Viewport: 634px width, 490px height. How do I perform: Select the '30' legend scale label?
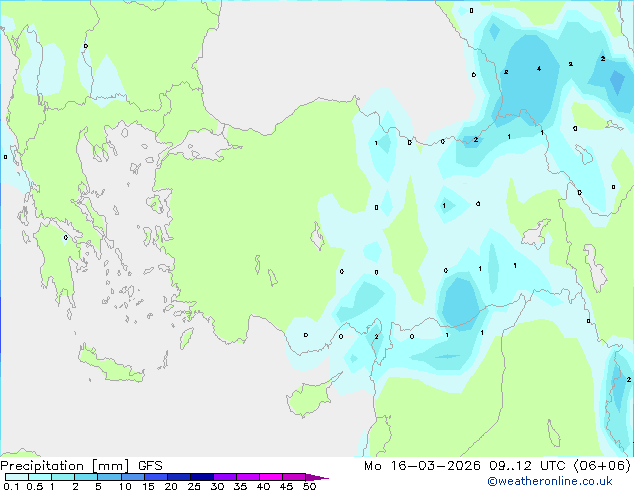point(218,486)
